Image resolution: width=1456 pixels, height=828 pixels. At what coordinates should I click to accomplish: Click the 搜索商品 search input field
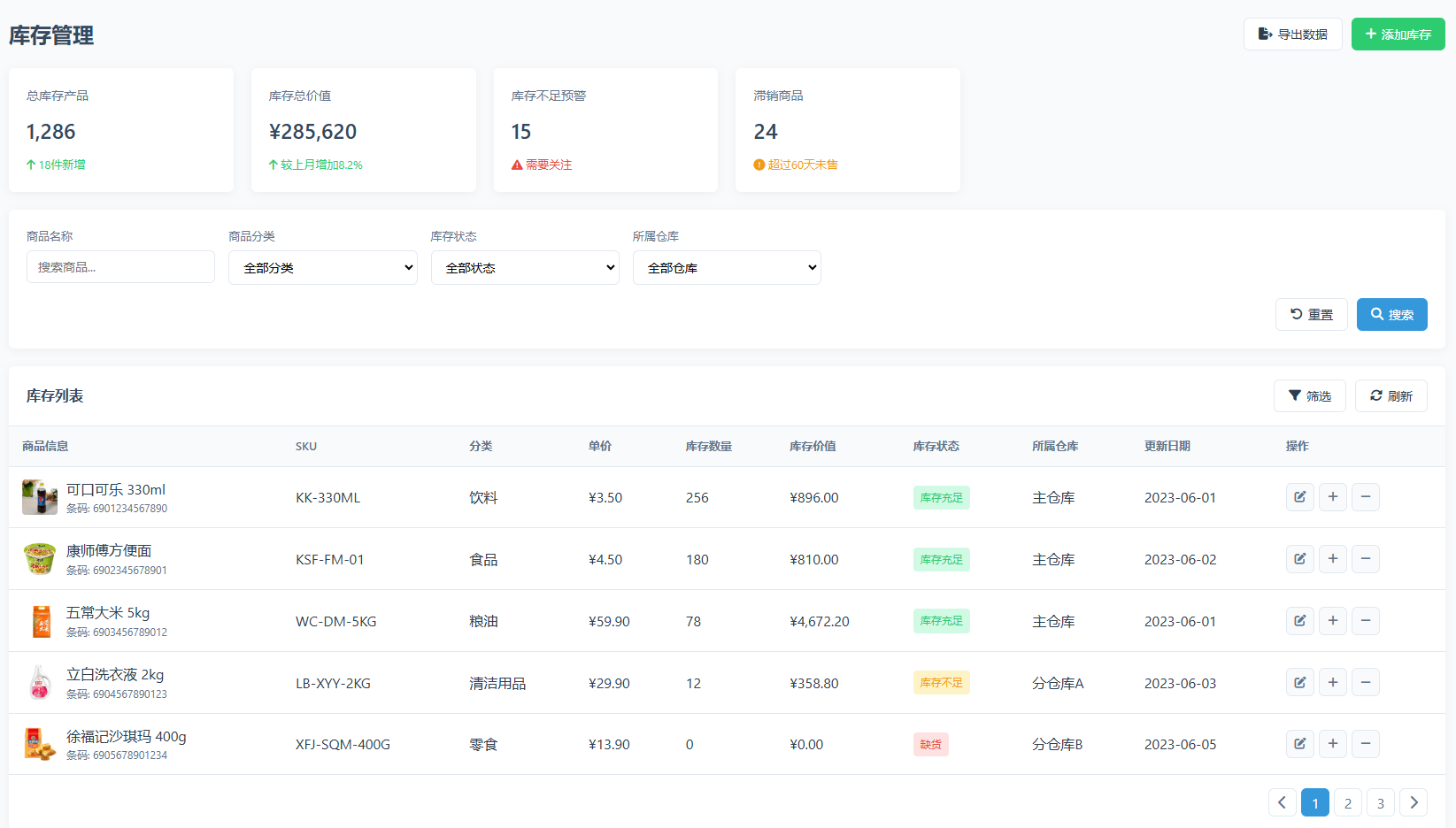pos(120,266)
